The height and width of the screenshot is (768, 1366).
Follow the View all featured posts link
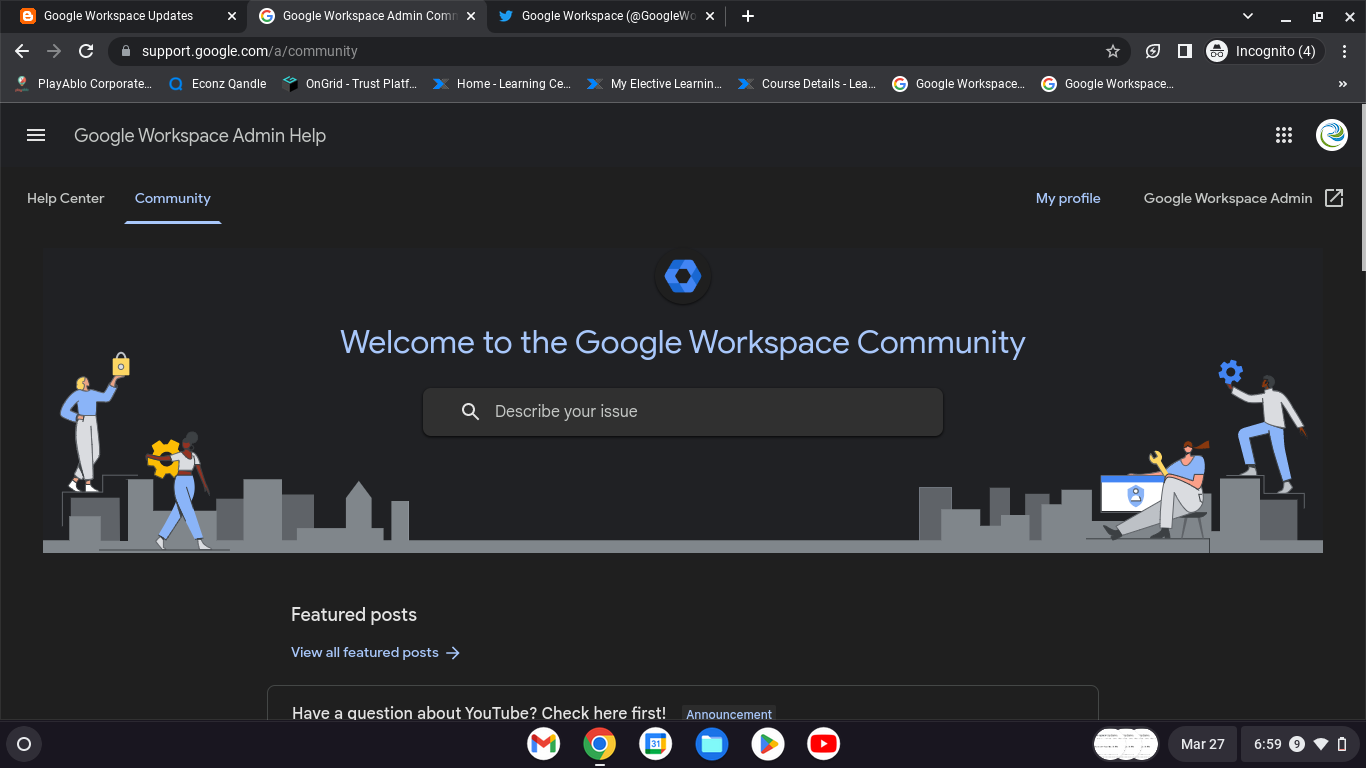(x=376, y=652)
